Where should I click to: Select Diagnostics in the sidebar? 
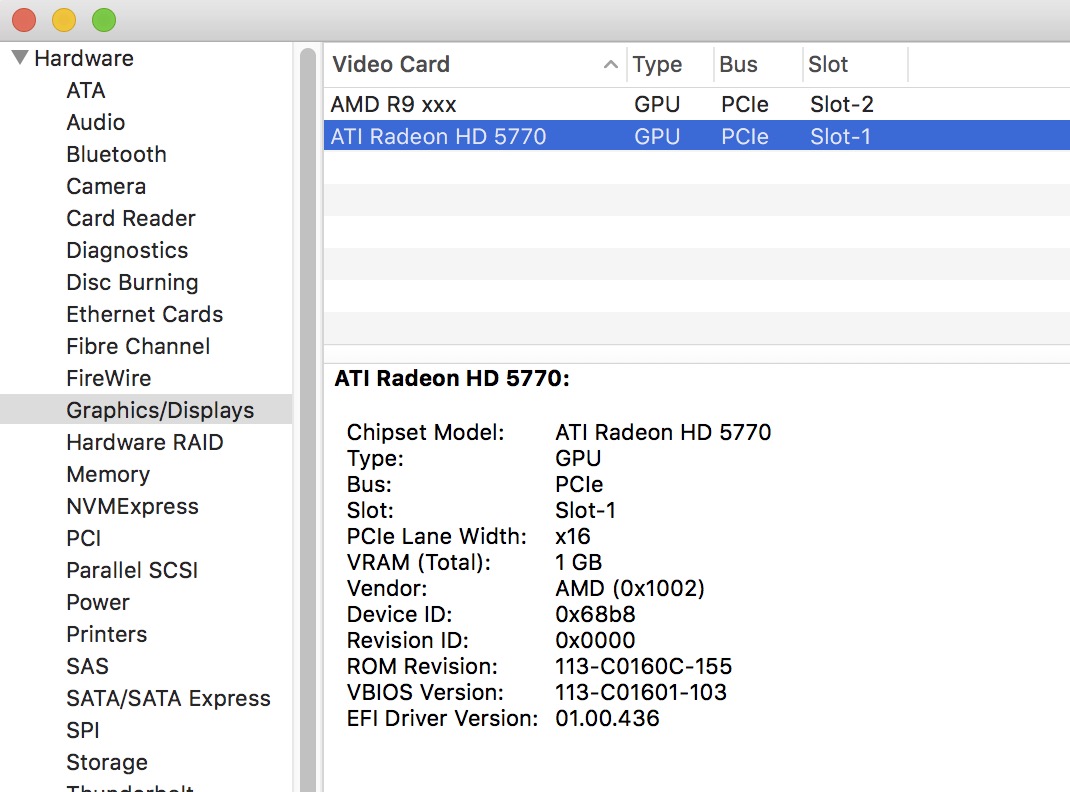pyautogui.click(x=127, y=250)
